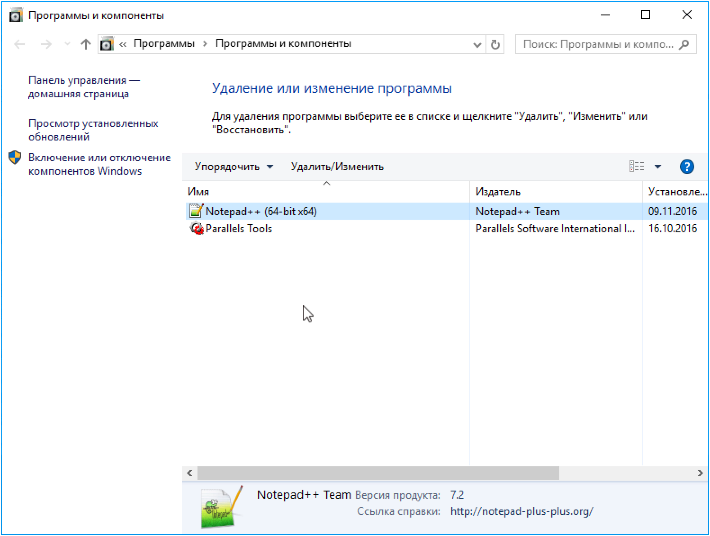
Task: Click the 16.10.2016 install date
Action: point(672,228)
